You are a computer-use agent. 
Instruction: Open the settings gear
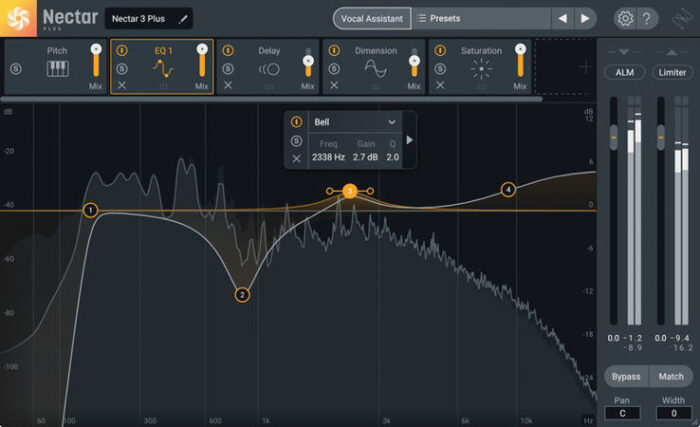(624, 18)
